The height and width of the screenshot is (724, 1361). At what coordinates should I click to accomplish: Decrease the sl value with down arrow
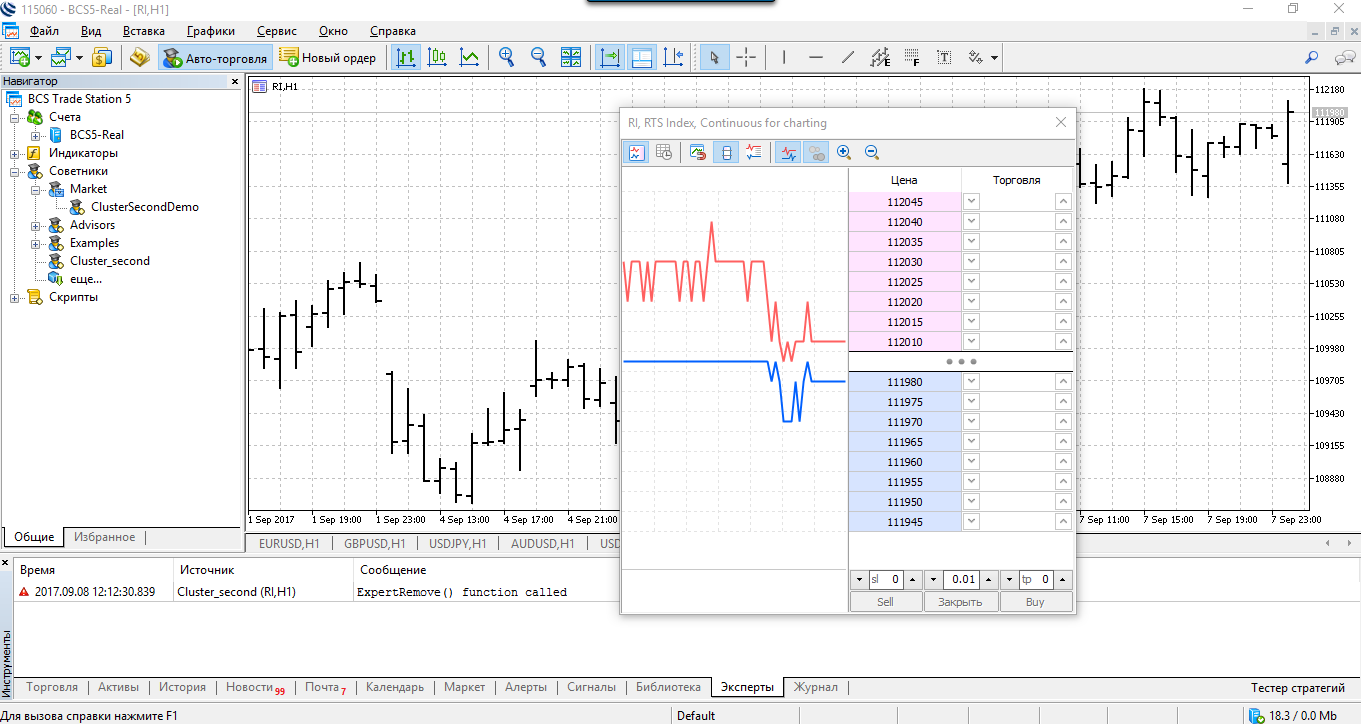click(859, 580)
